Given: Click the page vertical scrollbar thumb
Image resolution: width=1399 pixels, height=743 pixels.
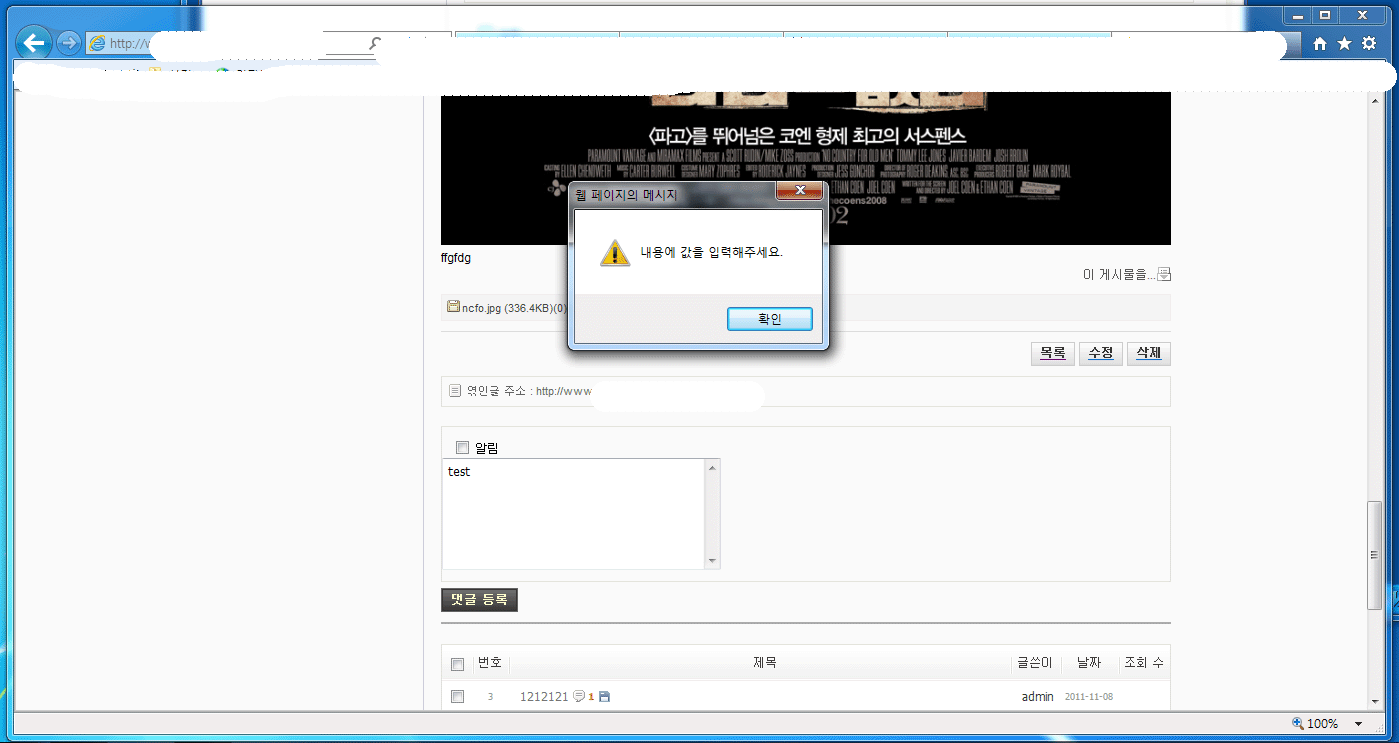Looking at the screenshot, I should tap(1374, 555).
